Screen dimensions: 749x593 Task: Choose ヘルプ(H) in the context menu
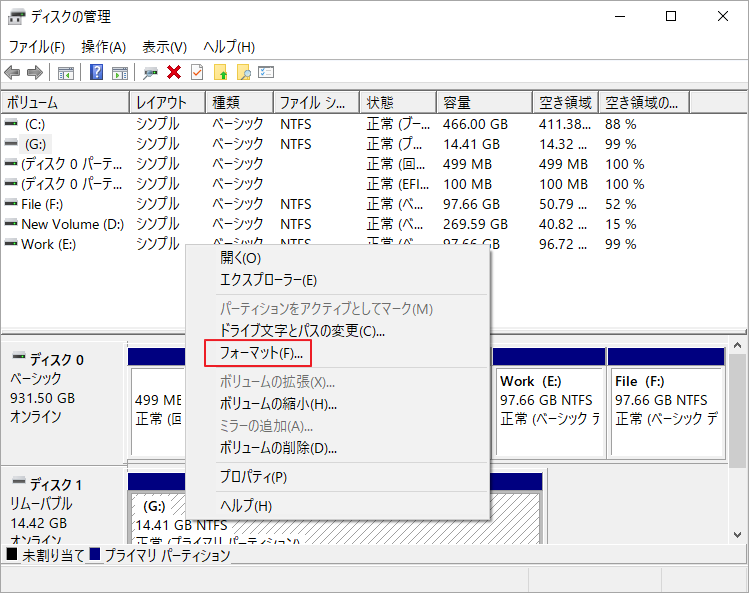click(x=337, y=506)
